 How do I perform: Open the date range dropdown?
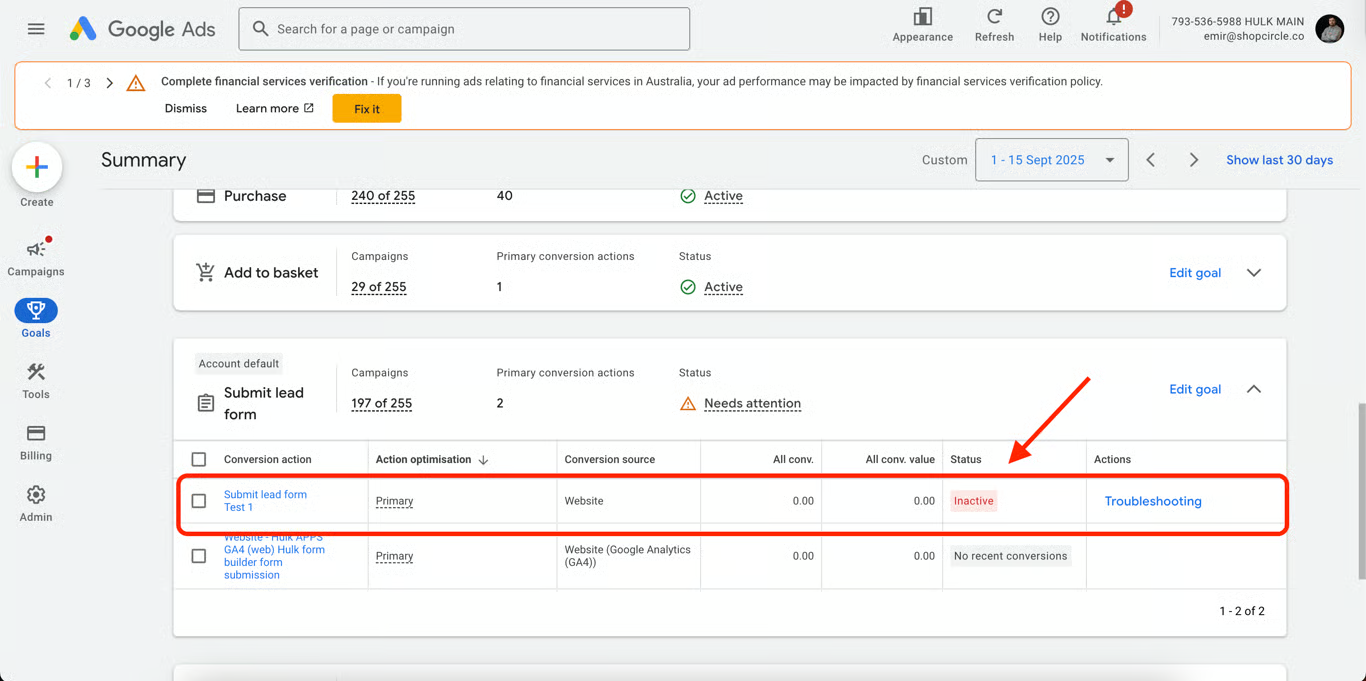pos(1051,160)
